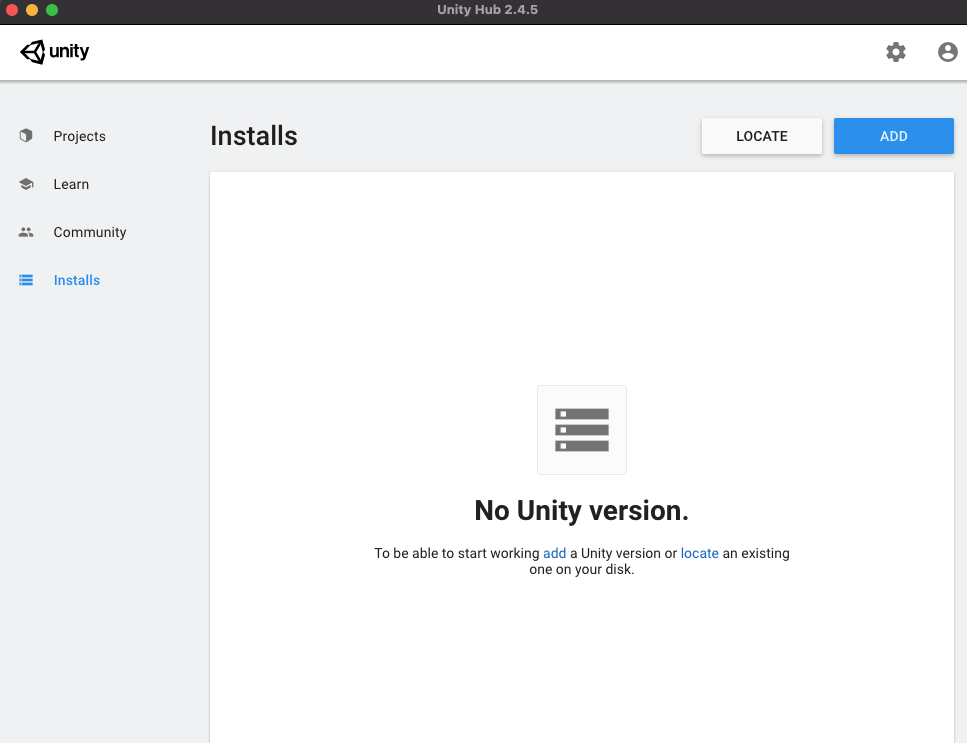Image resolution: width=967 pixels, height=743 pixels.
Task: Maximize window with green button
Action: pos(52,10)
